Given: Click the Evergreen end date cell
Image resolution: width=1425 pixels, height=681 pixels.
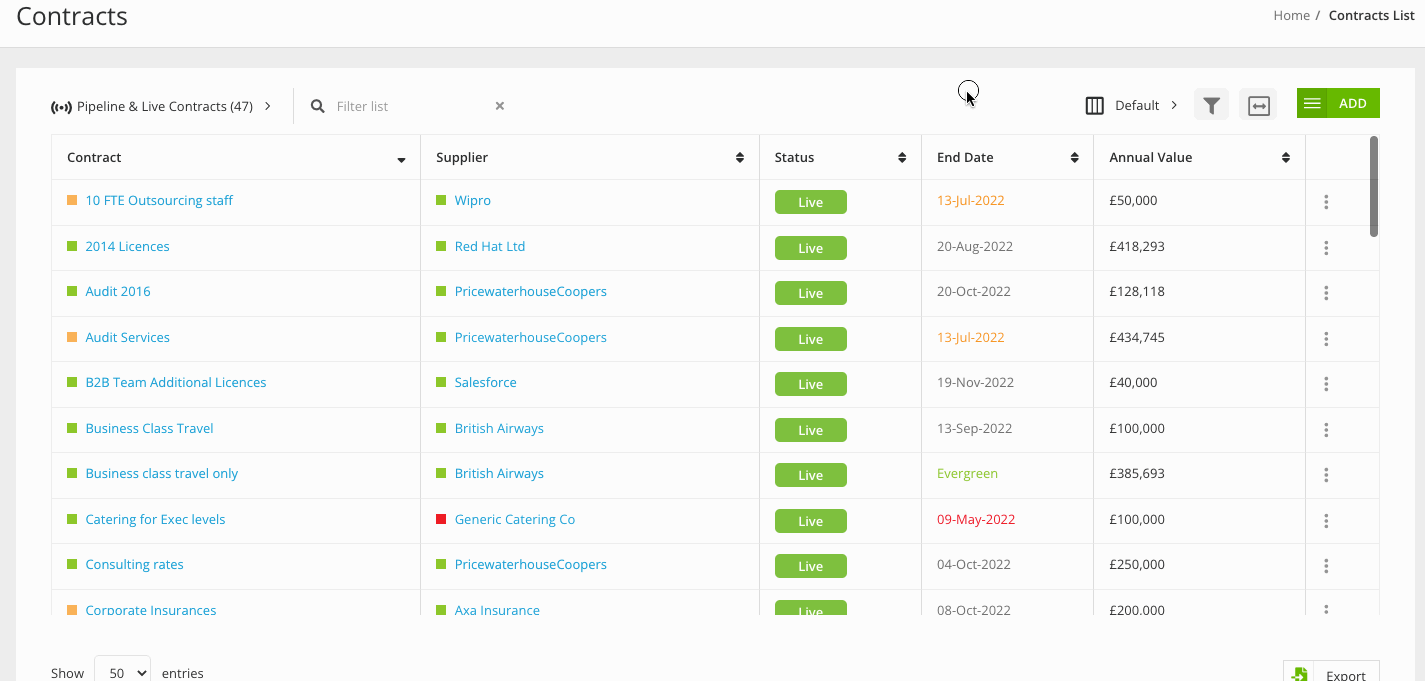Looking at the screenshot, I should tap(967, 473).
